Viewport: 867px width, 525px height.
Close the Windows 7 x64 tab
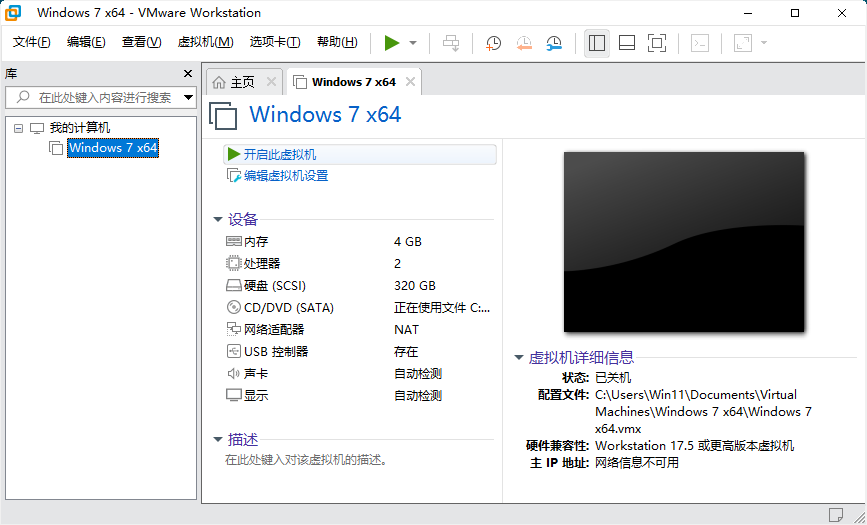coord(410,82)
